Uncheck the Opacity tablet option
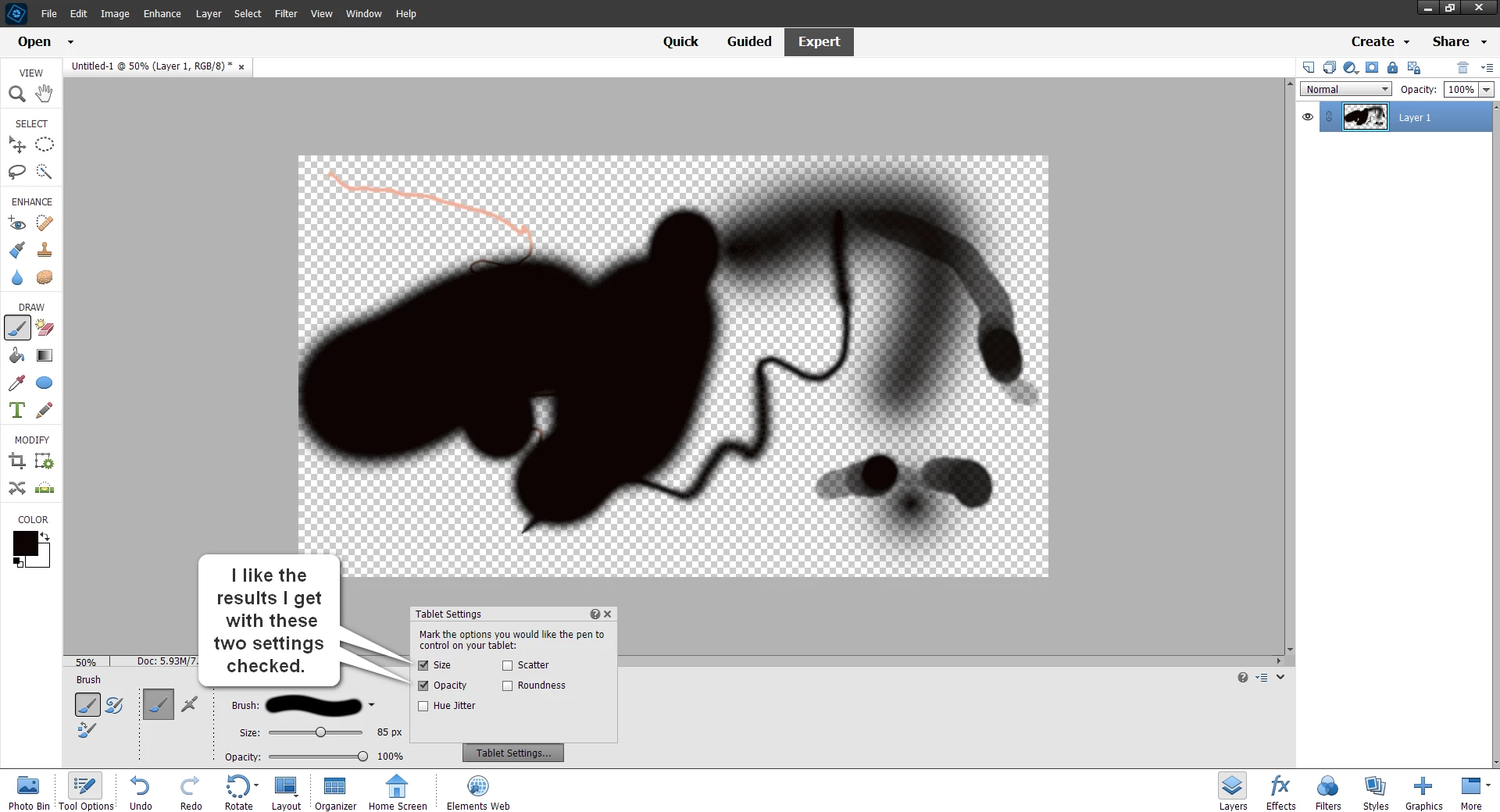This screenshot has width=1500, height=812. 423,686
